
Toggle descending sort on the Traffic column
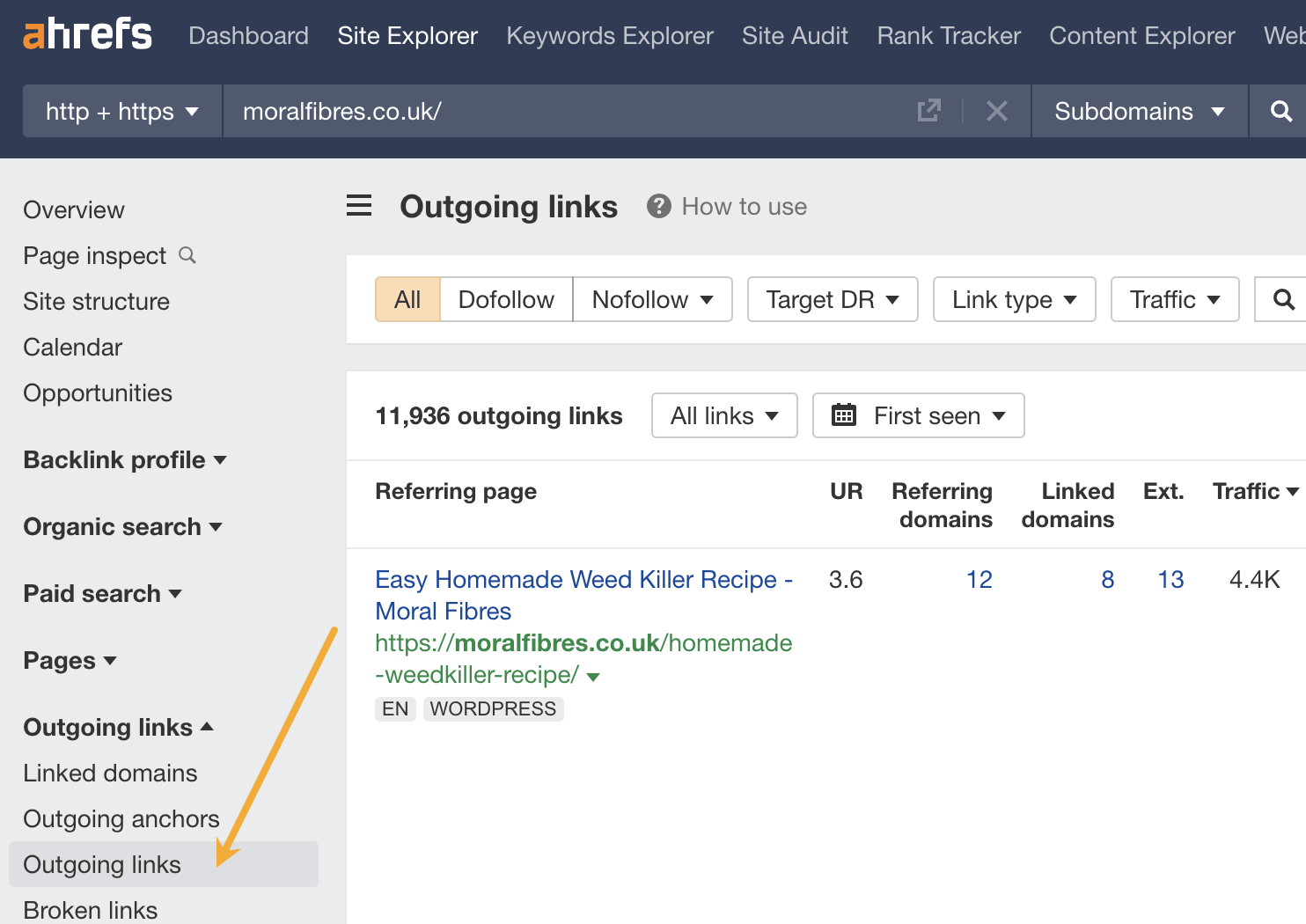(1254, 491)
